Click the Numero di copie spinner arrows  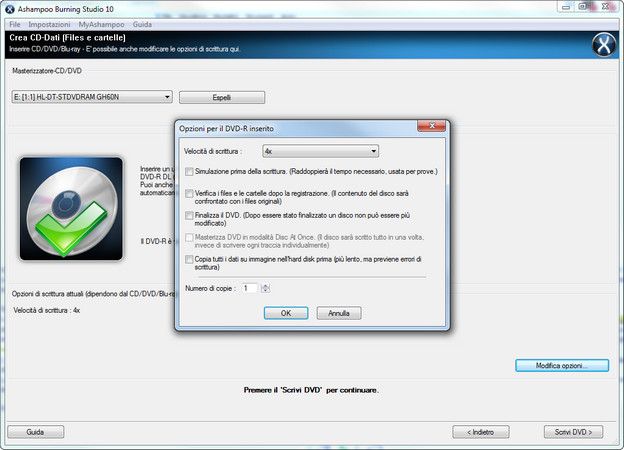tap(265, 288)
